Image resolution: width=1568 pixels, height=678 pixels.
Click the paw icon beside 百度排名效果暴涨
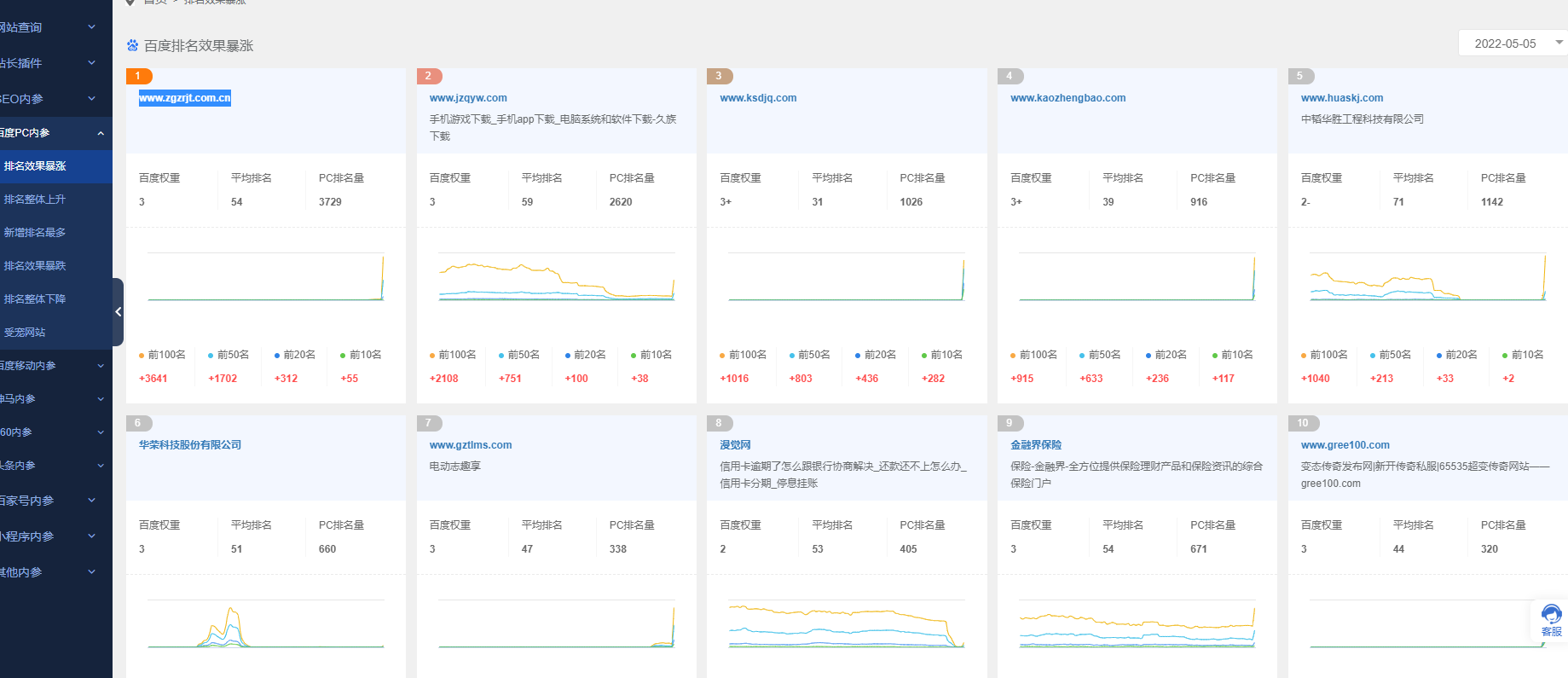132,45
